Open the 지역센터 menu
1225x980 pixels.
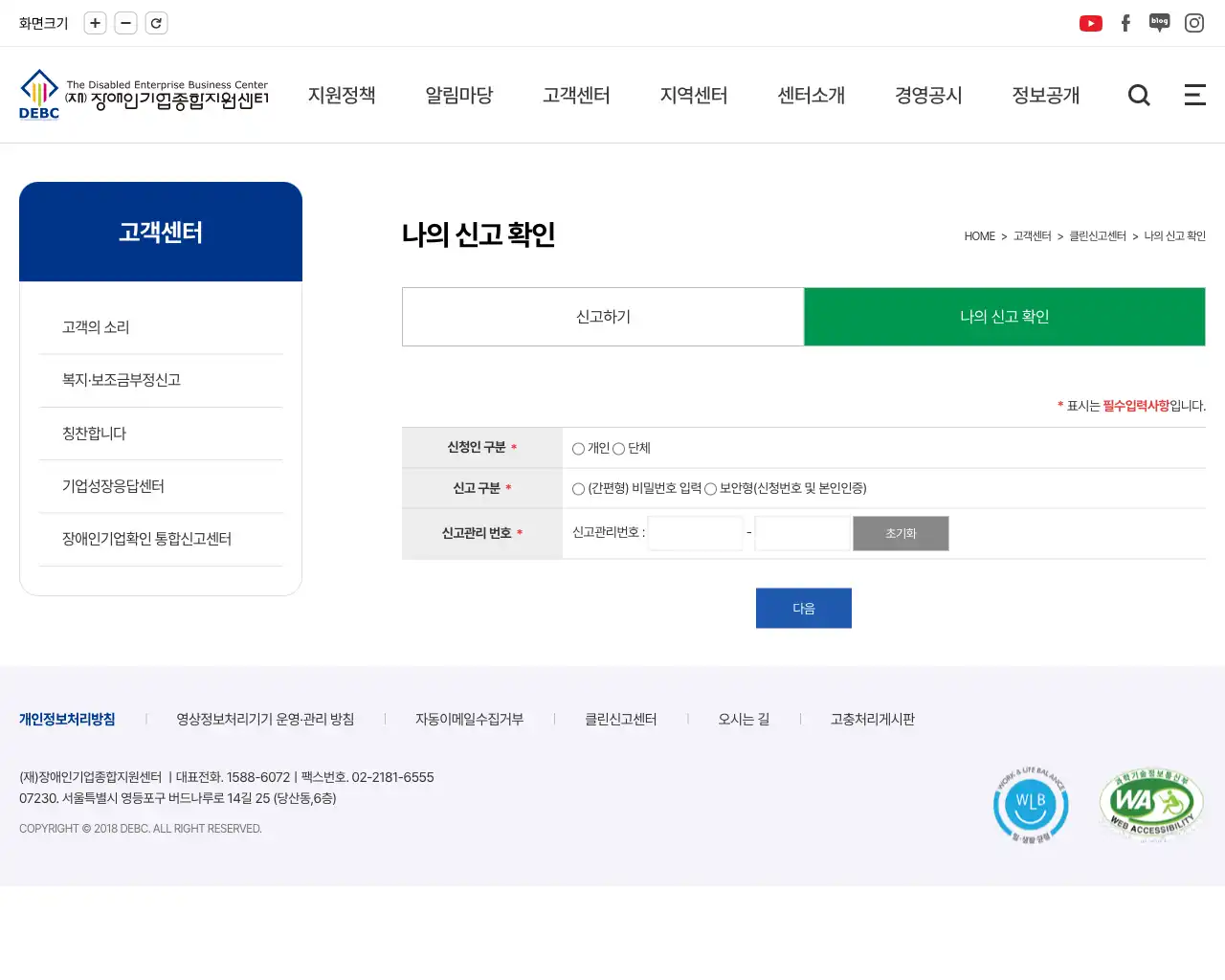[x=694, y=95]
